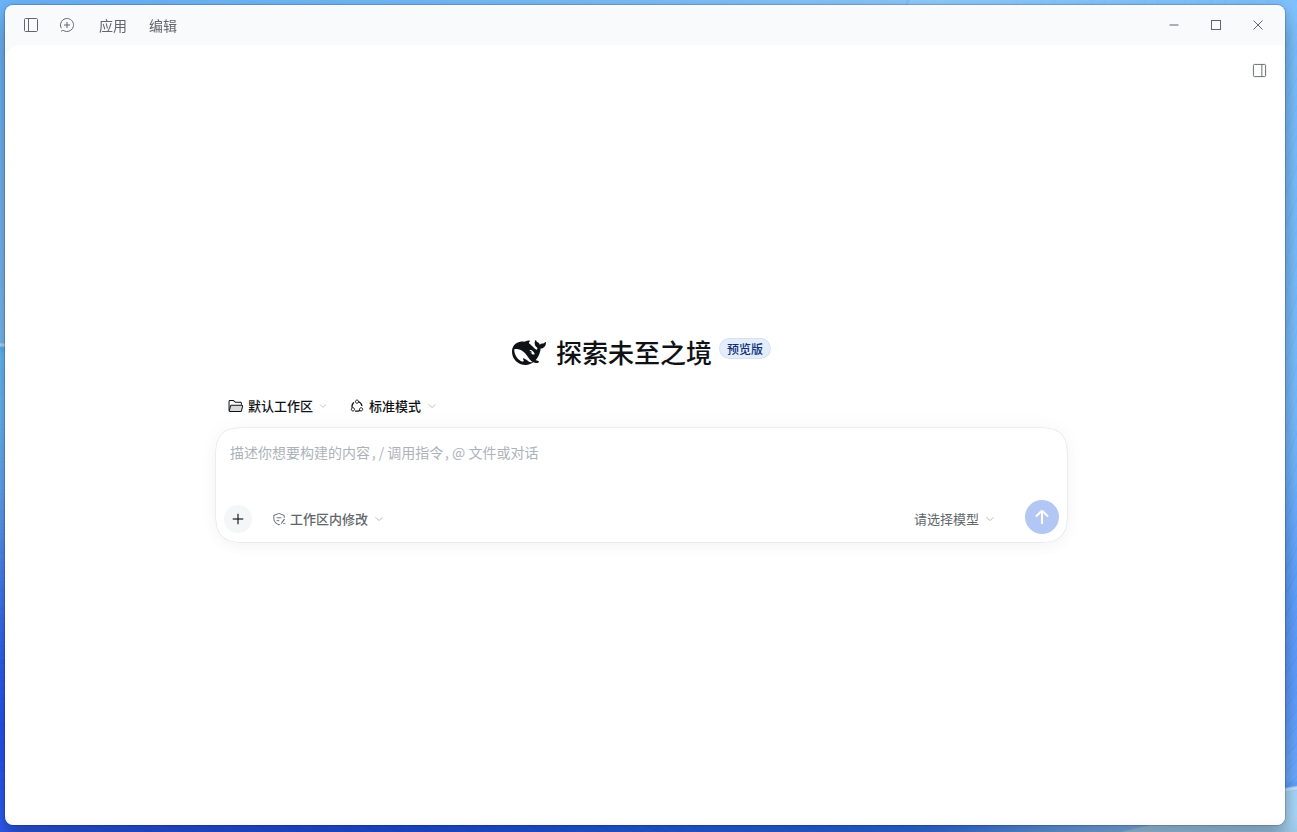This screenshot has height=832, width=1297.
Task: Close the application window
Action: pos(1258,25)
